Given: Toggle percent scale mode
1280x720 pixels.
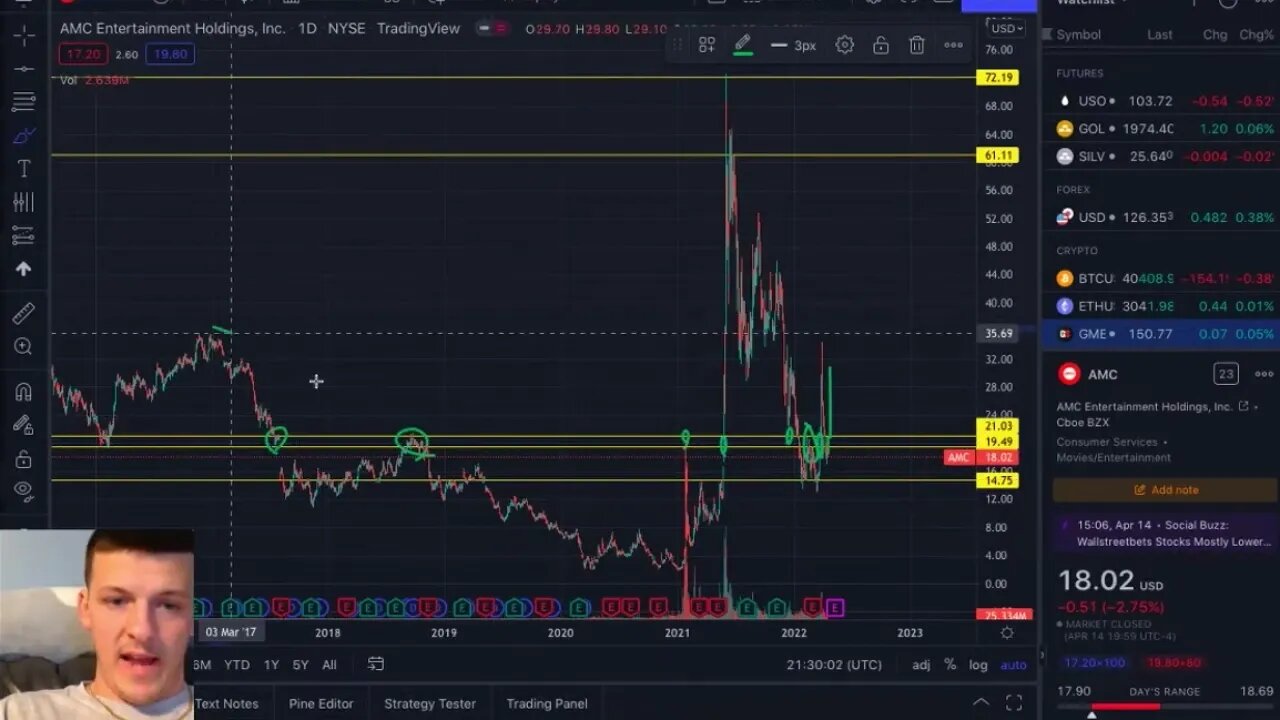Looking at the screenshot, I should [x=950, y=665].
